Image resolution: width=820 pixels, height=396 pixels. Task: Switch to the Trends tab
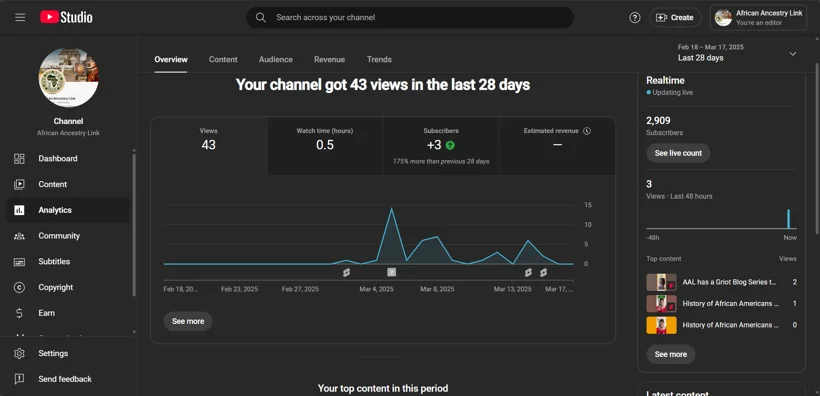(x=379, y=59)
